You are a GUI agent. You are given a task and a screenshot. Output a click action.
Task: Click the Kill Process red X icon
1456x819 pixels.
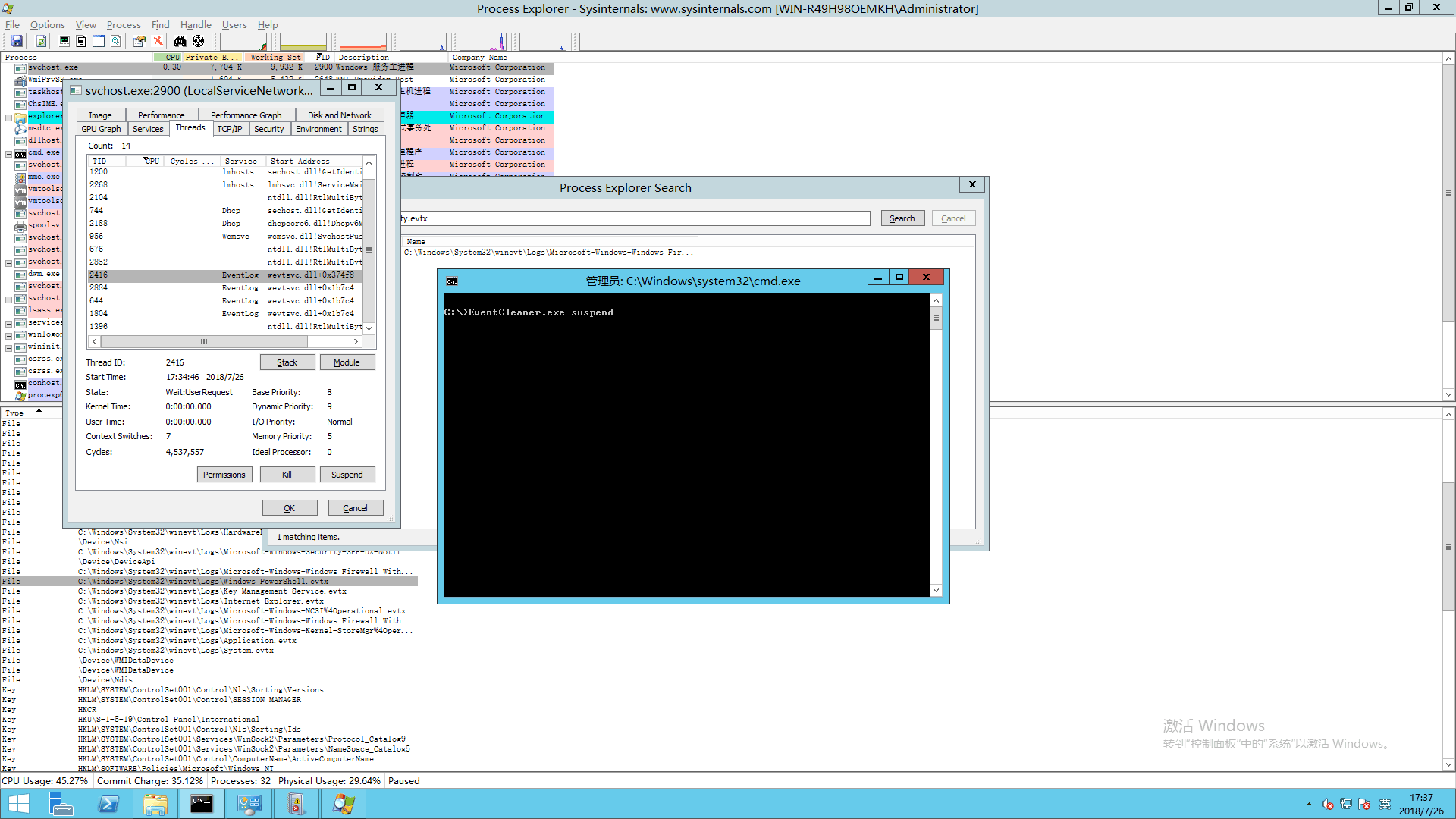point(158,41)
